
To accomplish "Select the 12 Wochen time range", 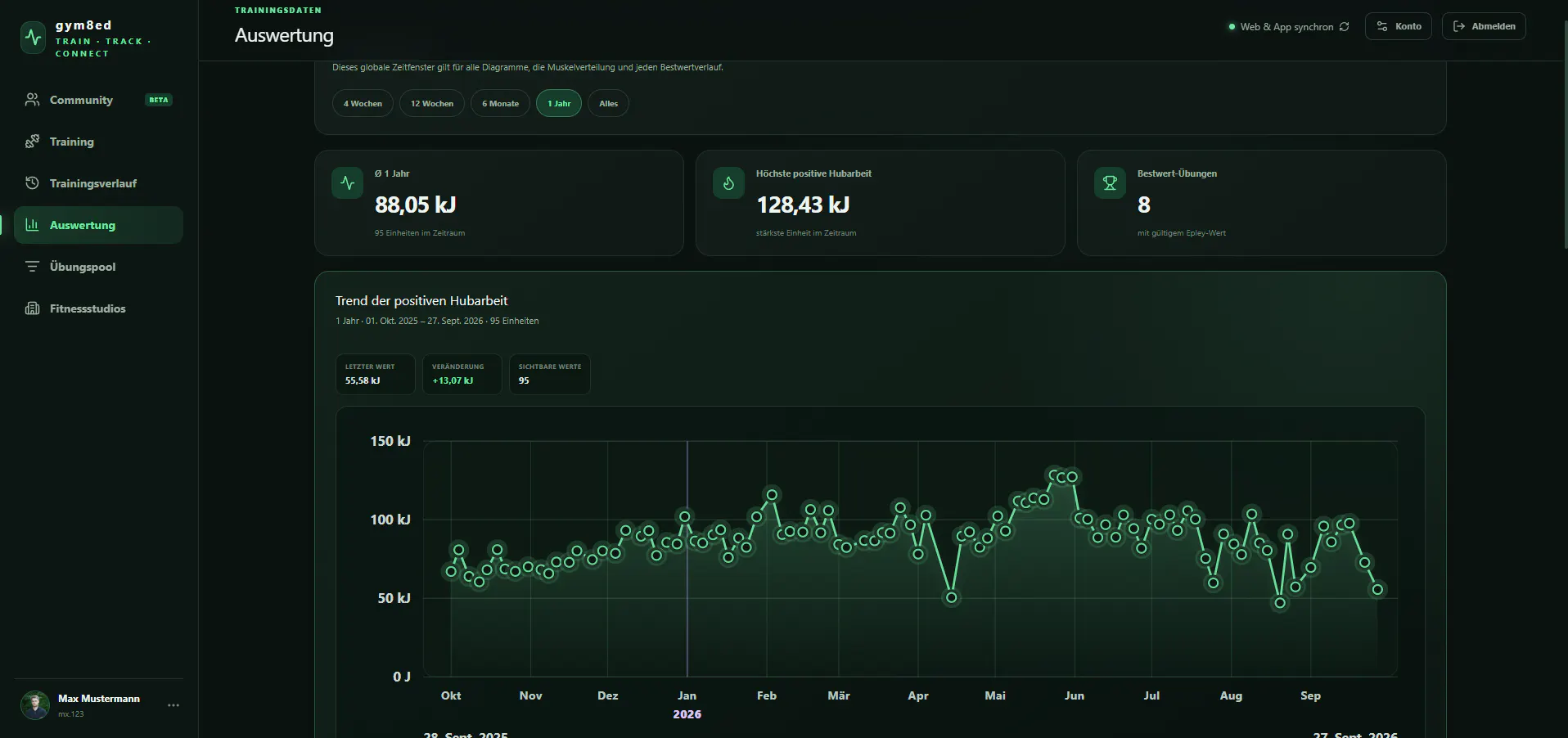I will (x=432, y=104).
